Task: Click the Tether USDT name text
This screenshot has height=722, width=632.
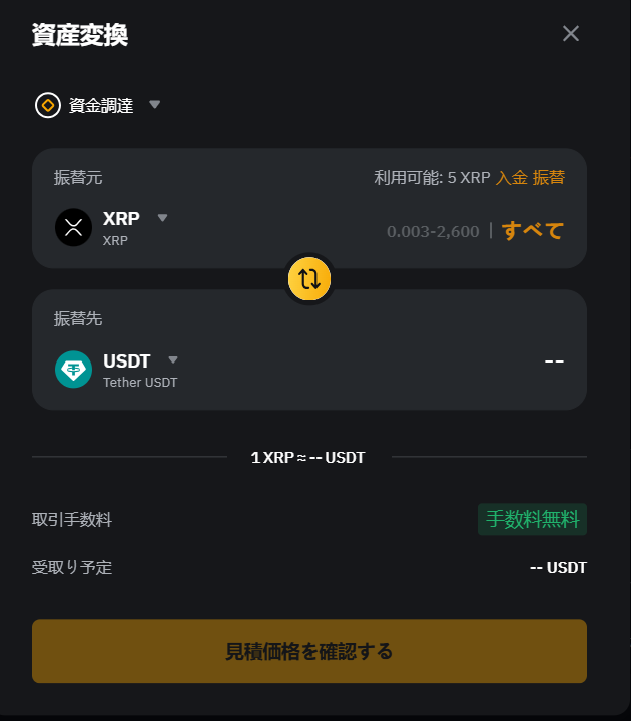Action: [140, 382]
